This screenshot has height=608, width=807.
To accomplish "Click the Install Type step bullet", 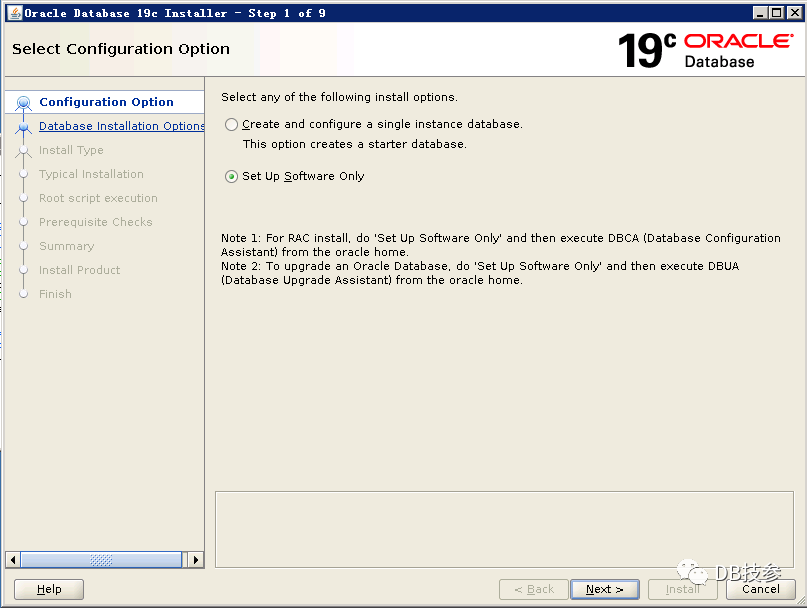I will [x=24, y=150].
